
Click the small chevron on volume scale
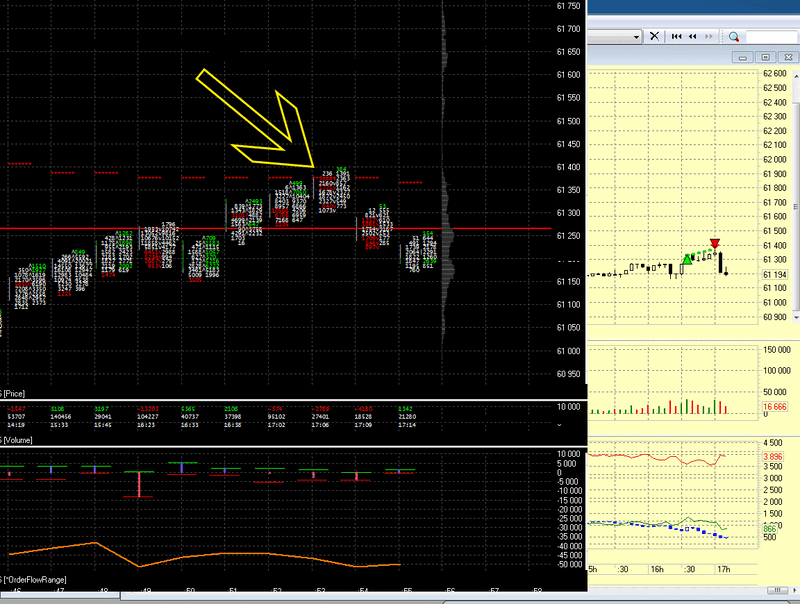(x=559, y=424)
